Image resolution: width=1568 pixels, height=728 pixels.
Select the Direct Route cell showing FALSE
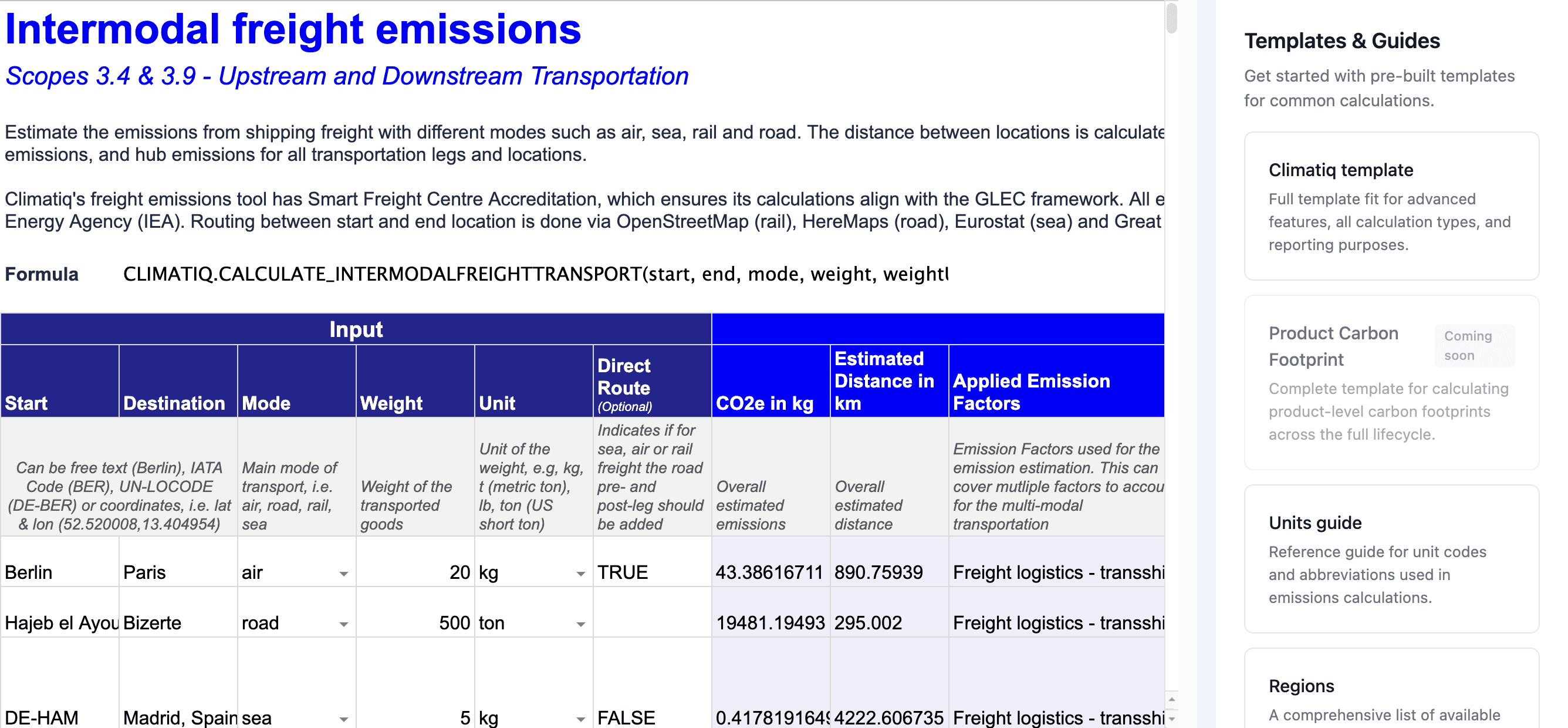pos(651,717)
